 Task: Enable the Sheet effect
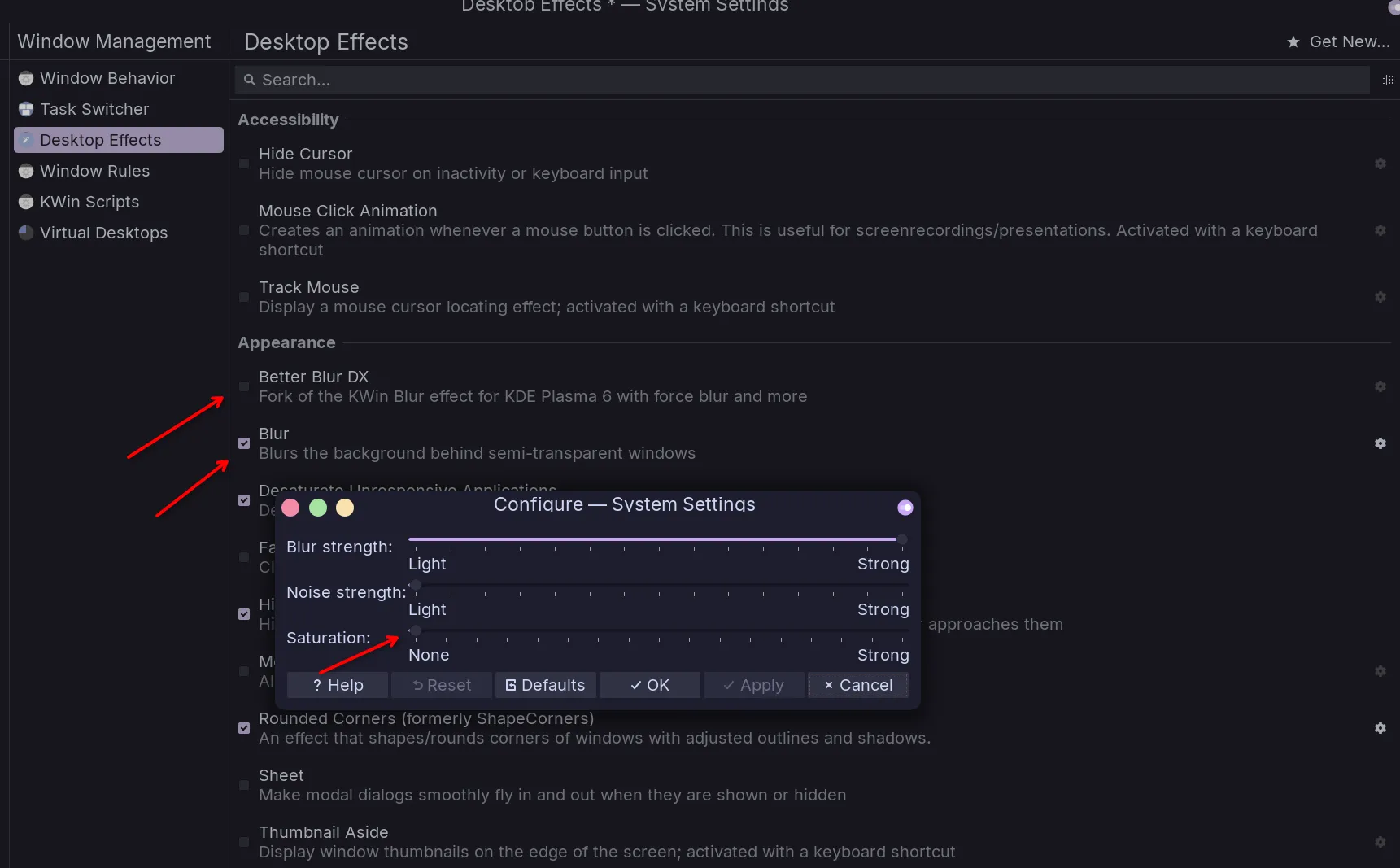click(x=244, y=785)
